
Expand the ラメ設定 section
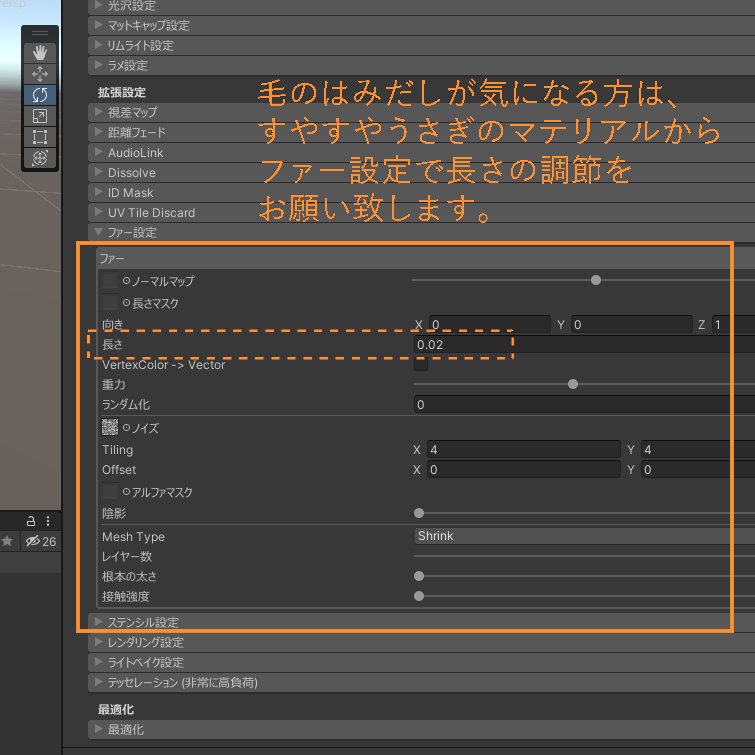(x=421, y=65)
